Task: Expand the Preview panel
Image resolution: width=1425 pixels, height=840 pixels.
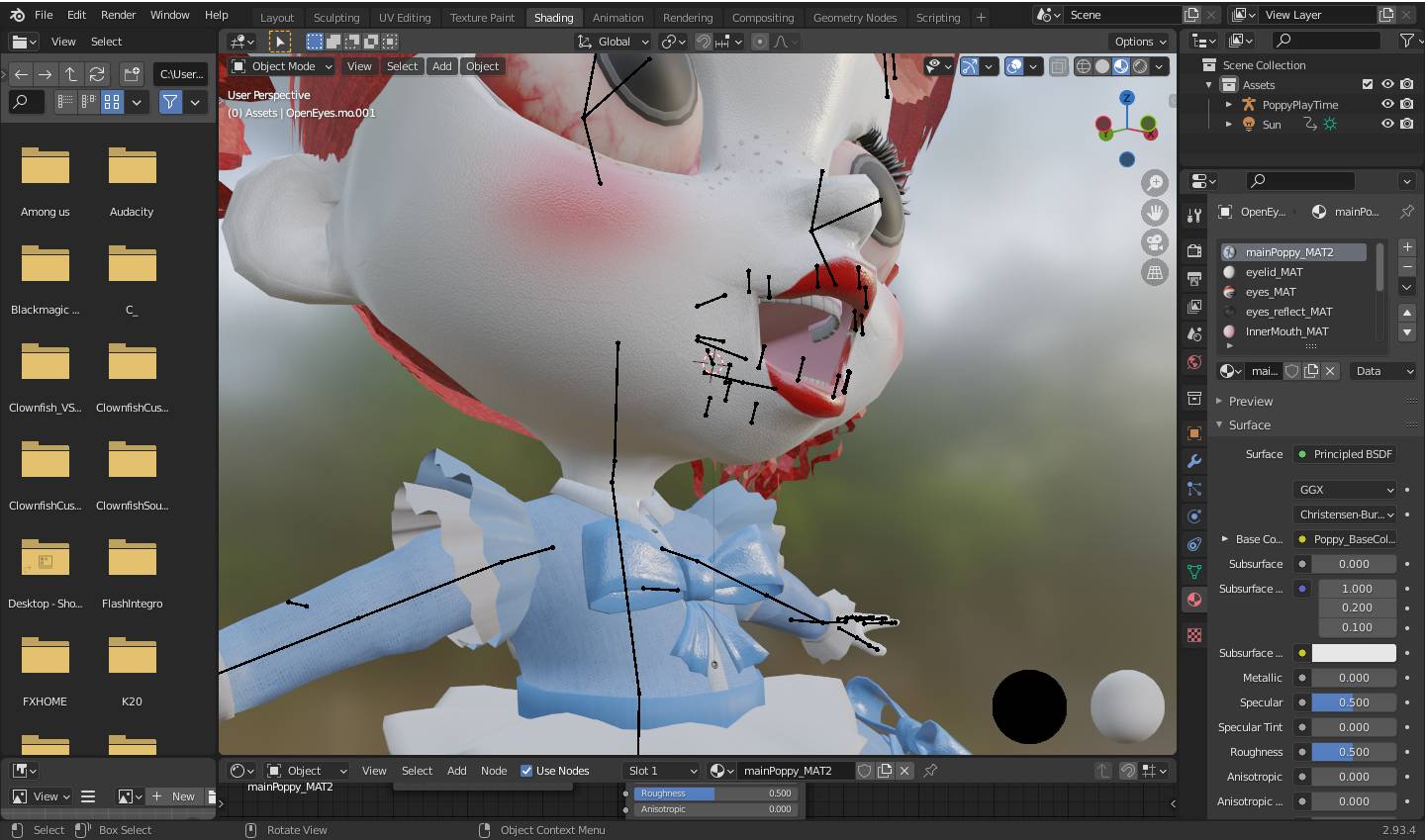Action: tap(1219, 402)
